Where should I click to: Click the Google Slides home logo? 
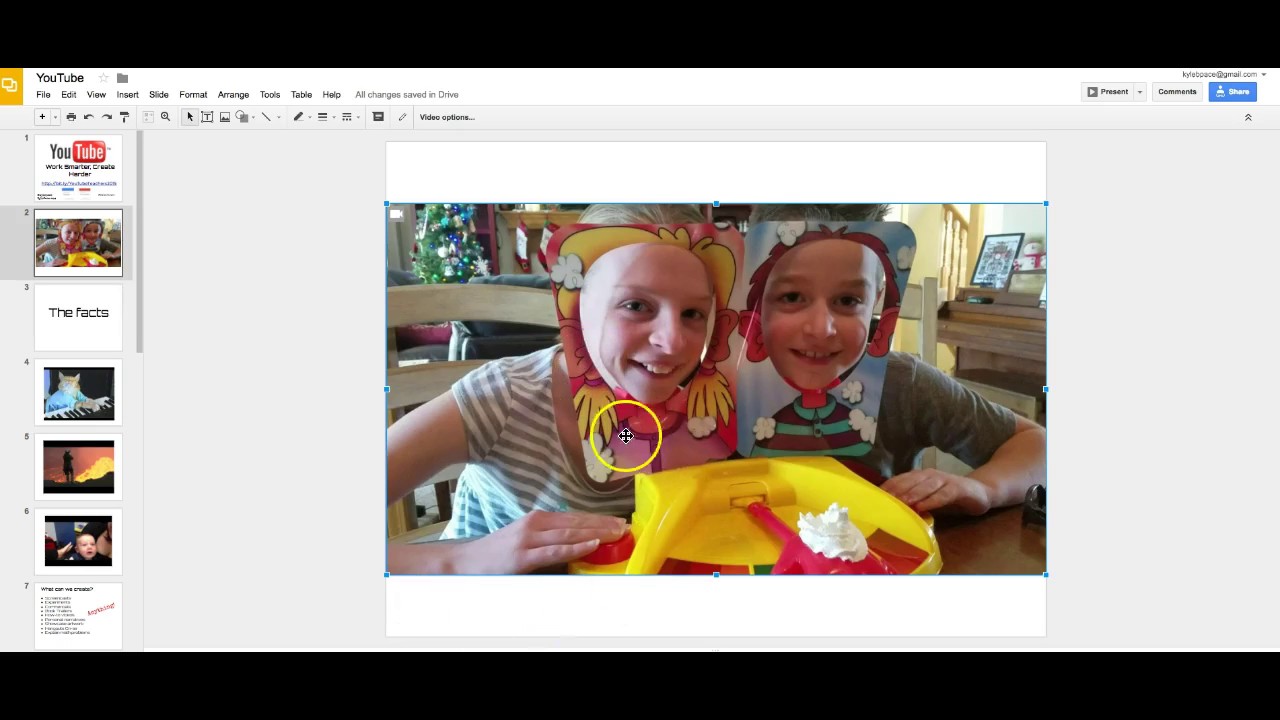(10, 86)
